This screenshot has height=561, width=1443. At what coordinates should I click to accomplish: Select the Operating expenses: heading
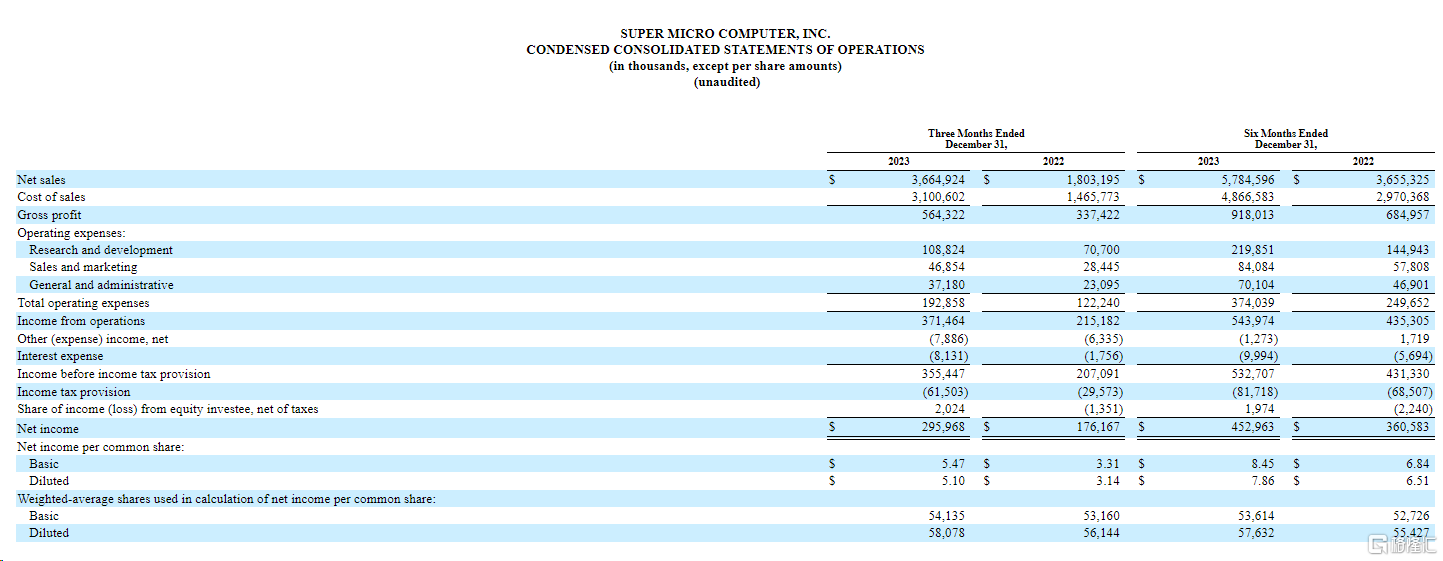pos(71,232)
